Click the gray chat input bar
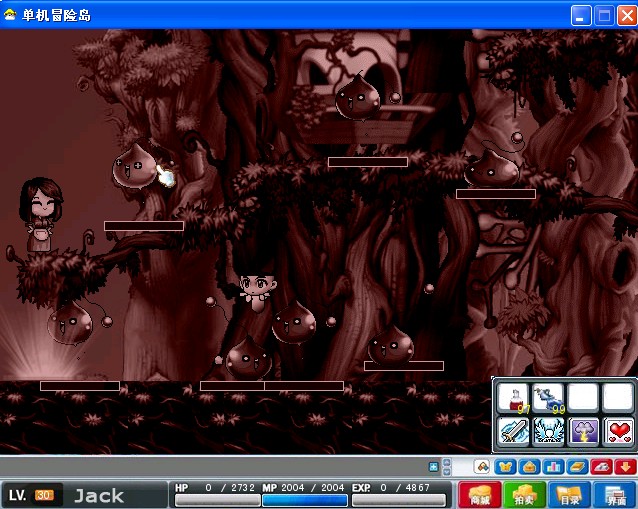This screenshot has height=509, width=638. [214, 467]
